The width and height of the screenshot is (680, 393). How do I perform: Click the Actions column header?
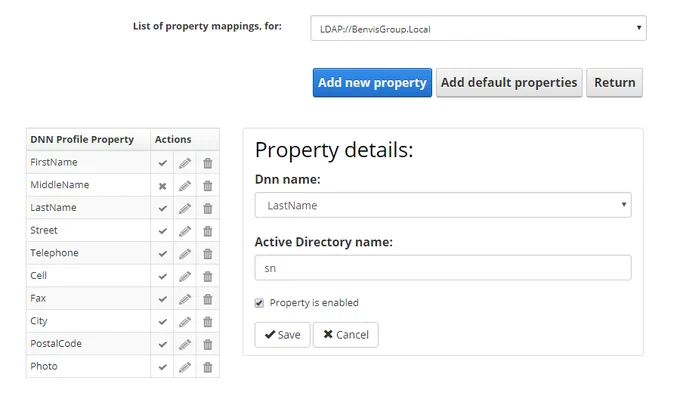[x=185, y=139]
